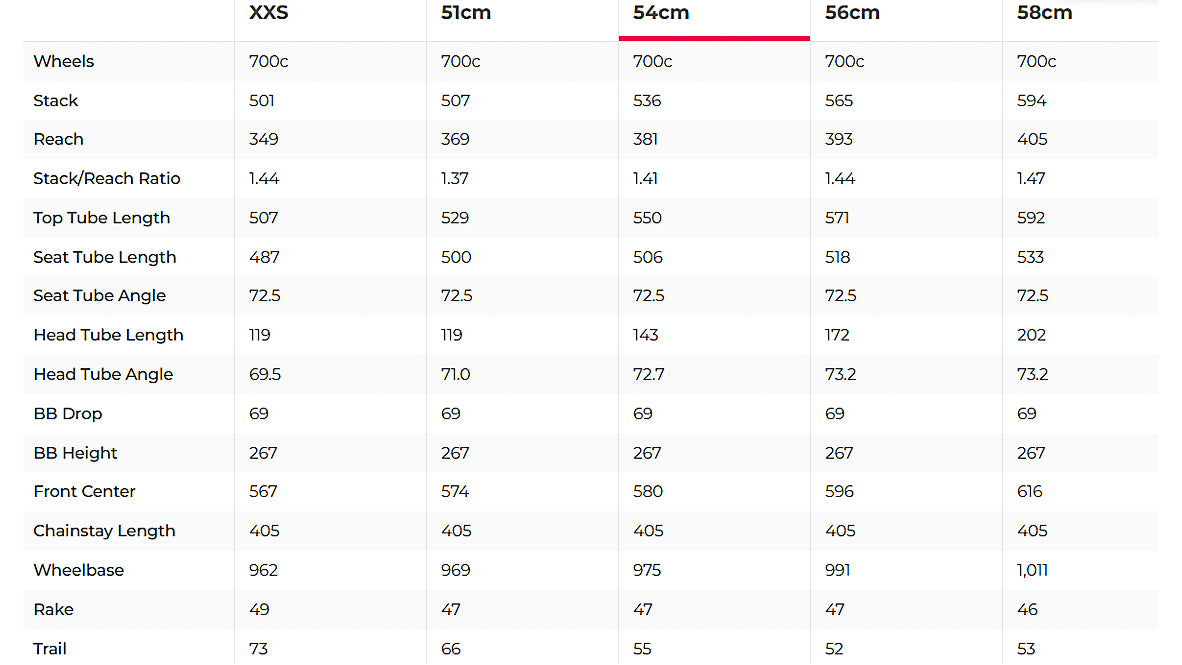The image size is (1182, 665).
Task: Click the BB Drop row label
Action: point(67,413)
